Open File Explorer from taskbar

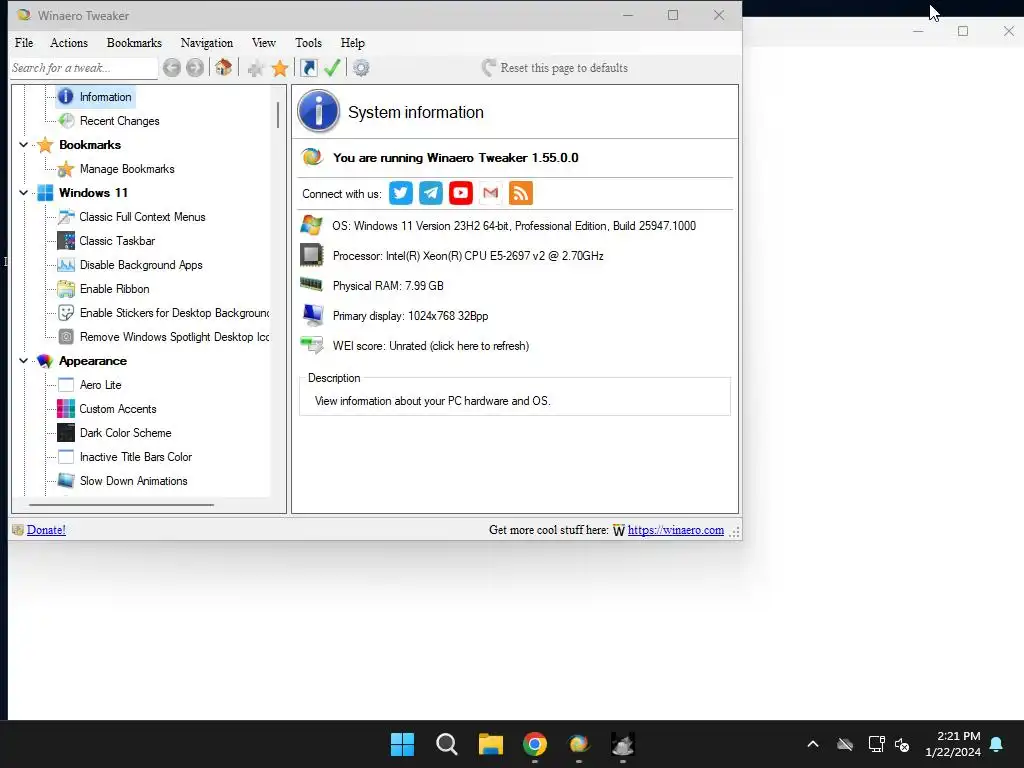(x=490, y=744)
